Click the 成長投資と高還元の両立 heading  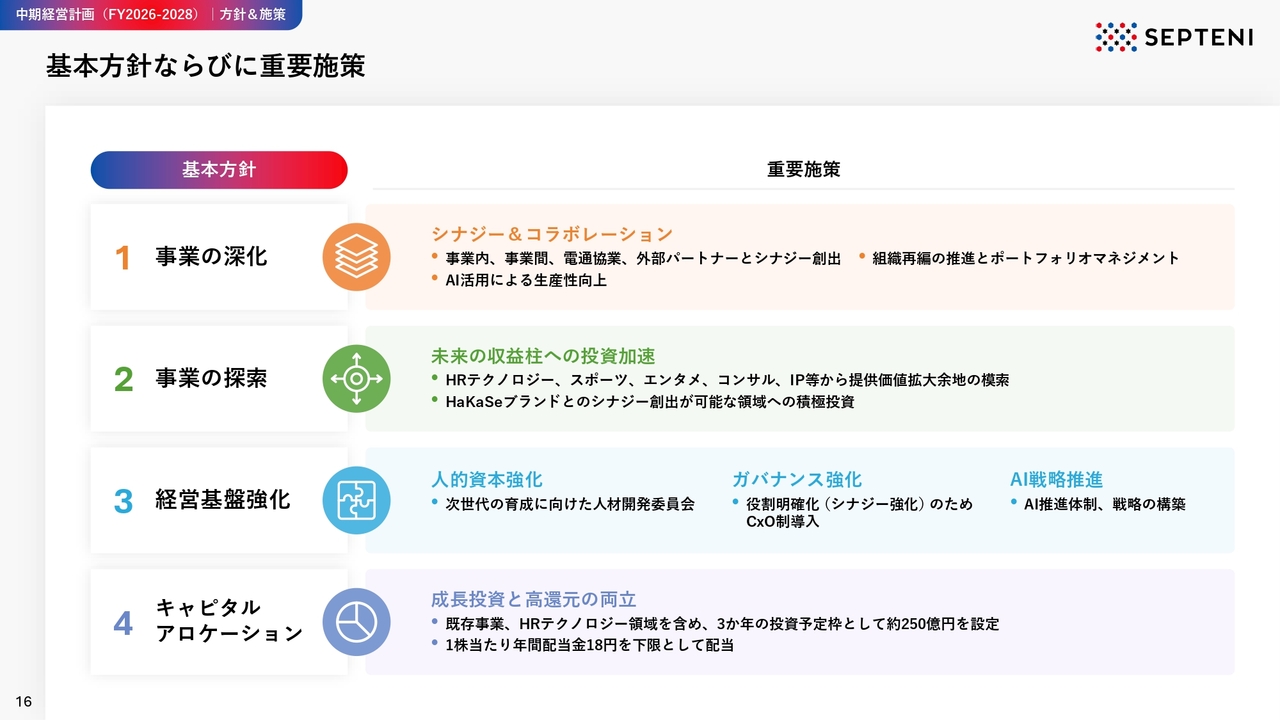pyautogui.click(x=533, y=600)
